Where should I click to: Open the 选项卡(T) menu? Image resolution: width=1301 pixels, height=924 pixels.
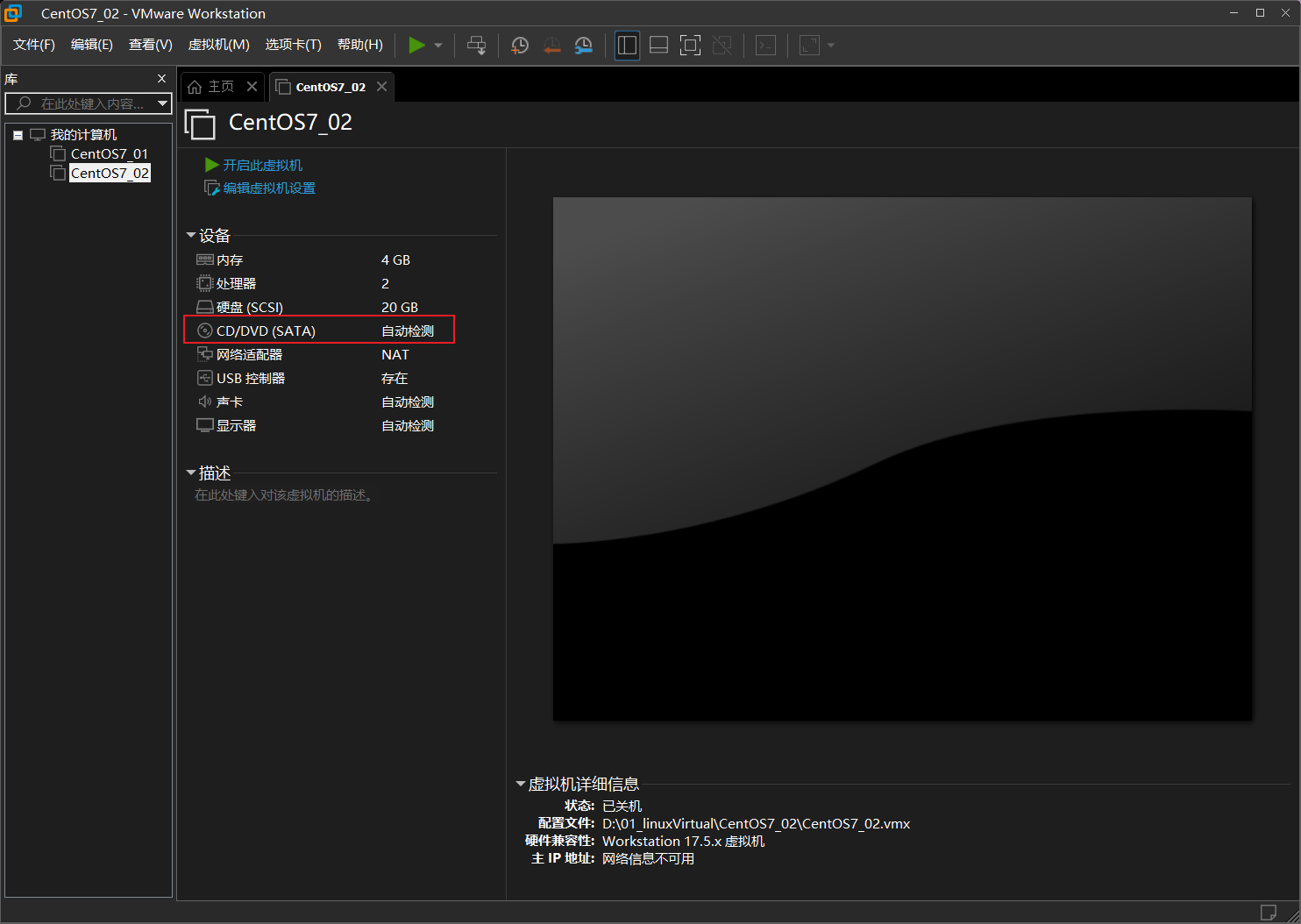point(294,45)
